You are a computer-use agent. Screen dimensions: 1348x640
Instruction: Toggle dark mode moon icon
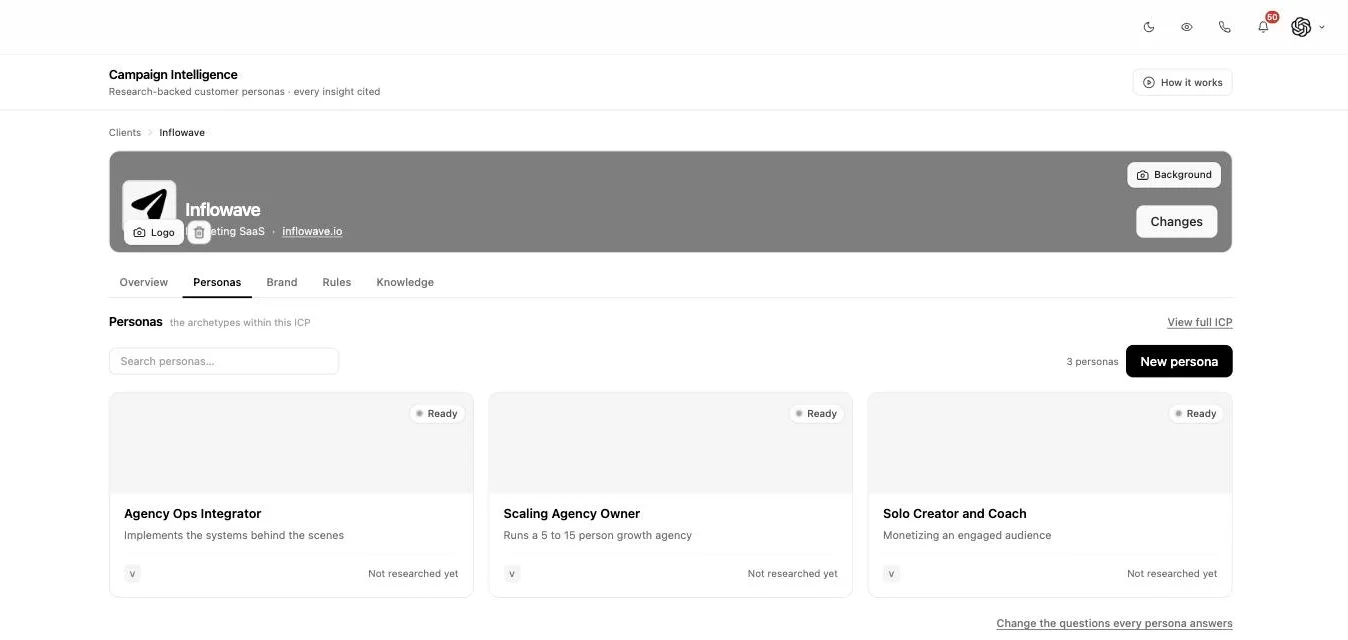[1149, 27]
